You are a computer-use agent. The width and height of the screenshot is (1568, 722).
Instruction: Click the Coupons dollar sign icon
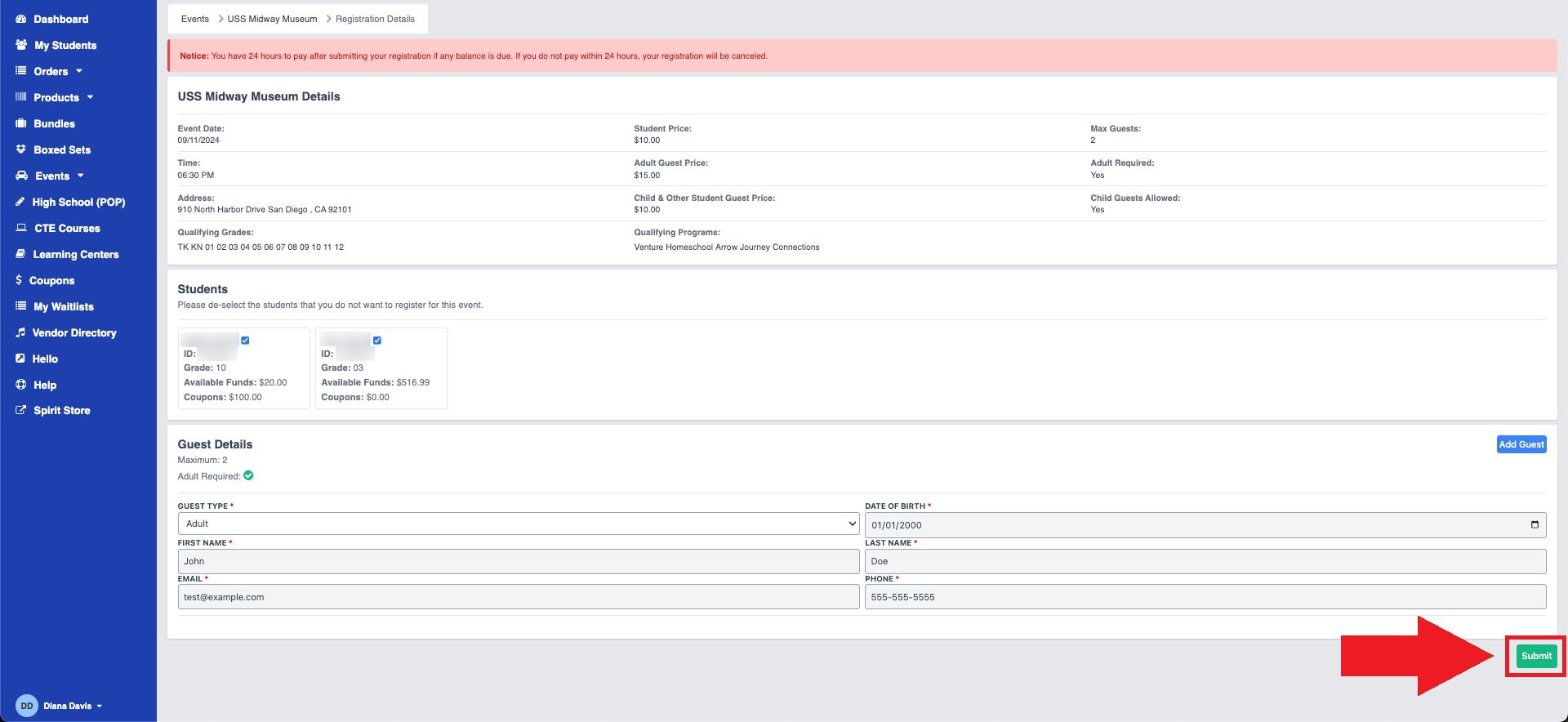coord(19,280)
